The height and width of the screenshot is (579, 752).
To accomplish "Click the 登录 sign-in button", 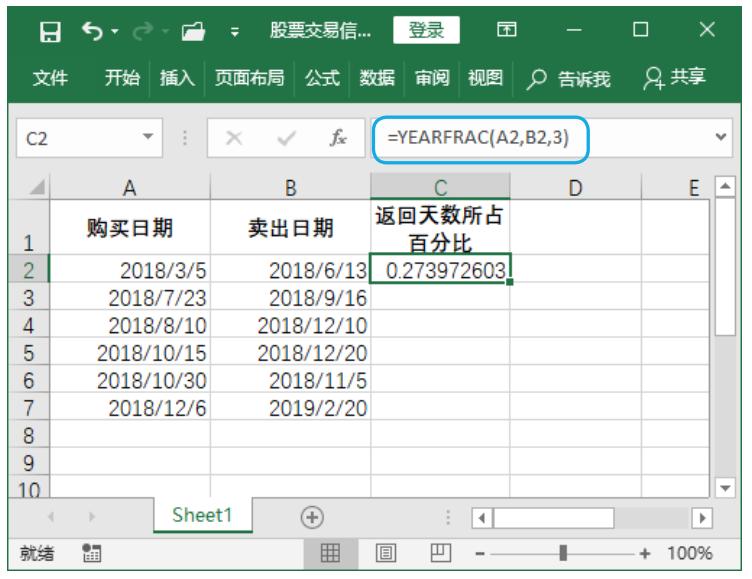I will (x=426, y=30).
